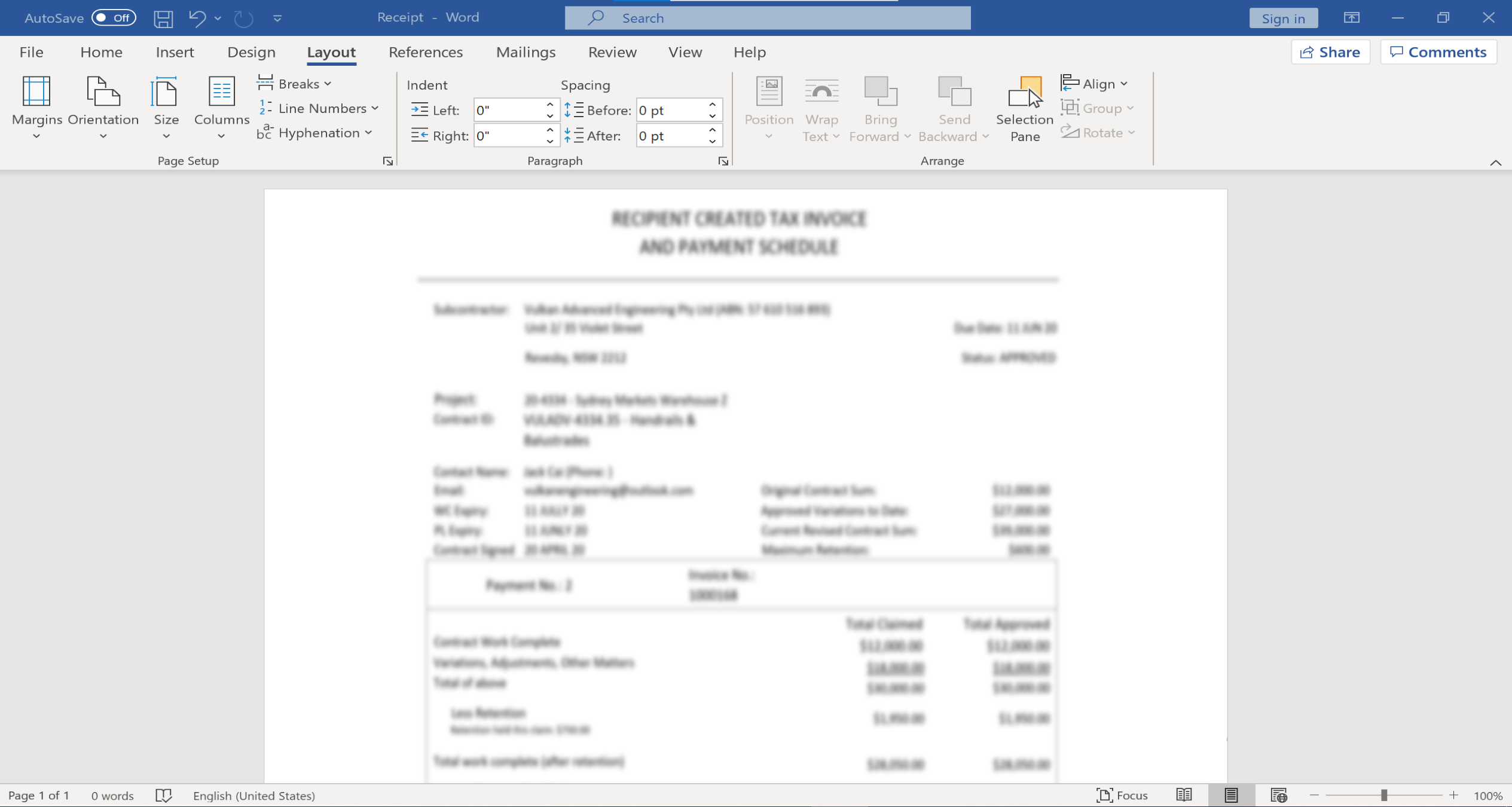
Task: Open the page Size menu
Action: pos(166,108)
